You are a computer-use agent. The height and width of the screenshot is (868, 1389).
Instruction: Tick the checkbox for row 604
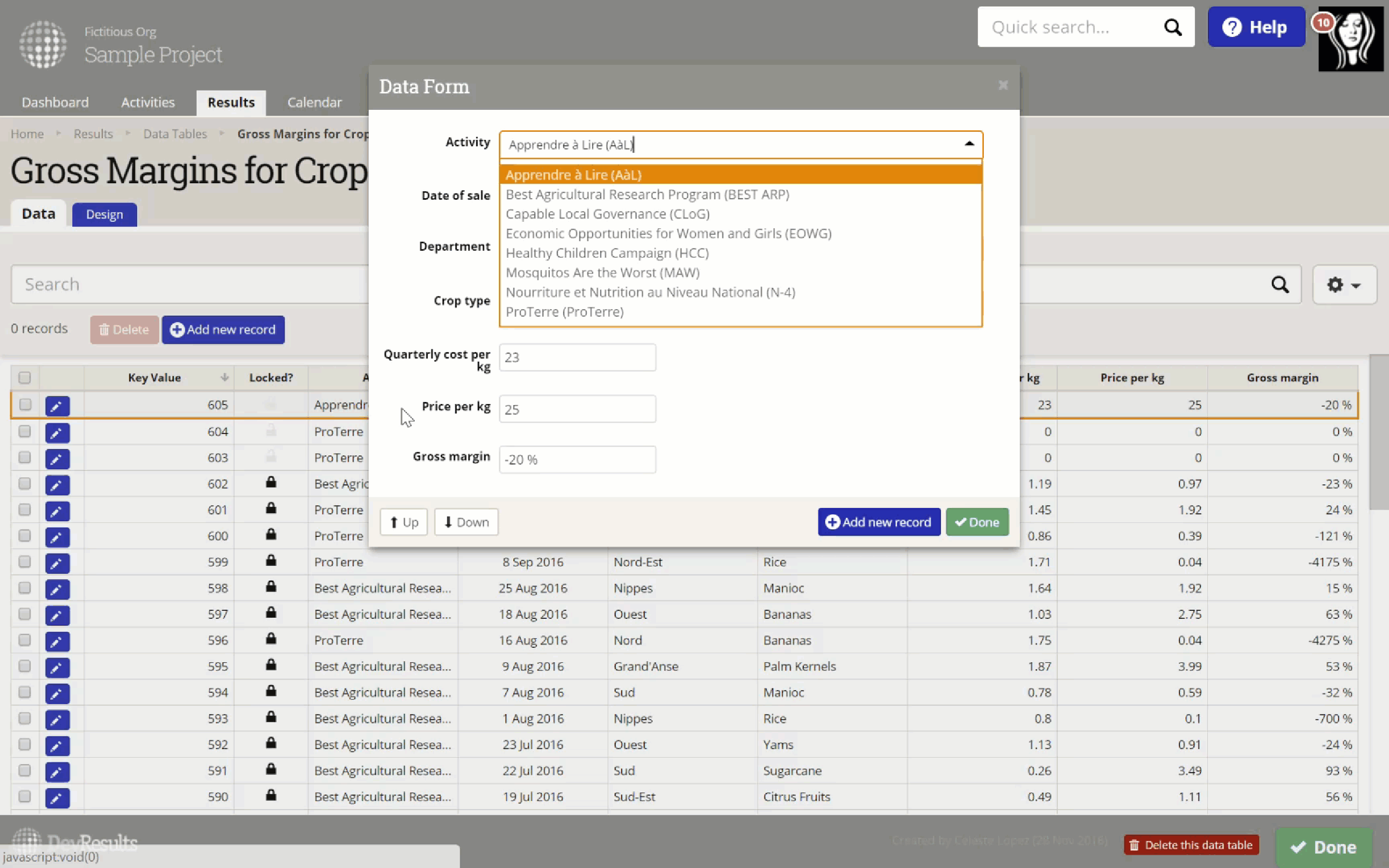point(25,431)
